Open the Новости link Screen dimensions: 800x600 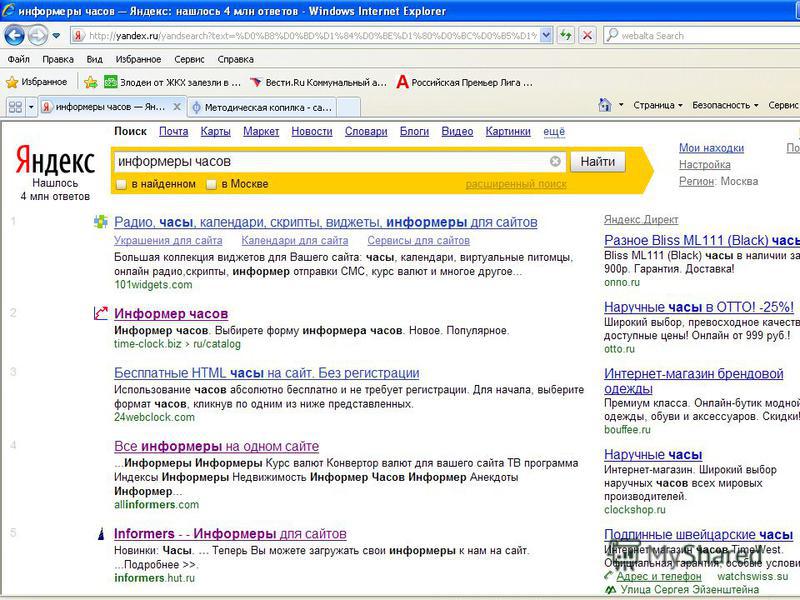pos(312,132)
